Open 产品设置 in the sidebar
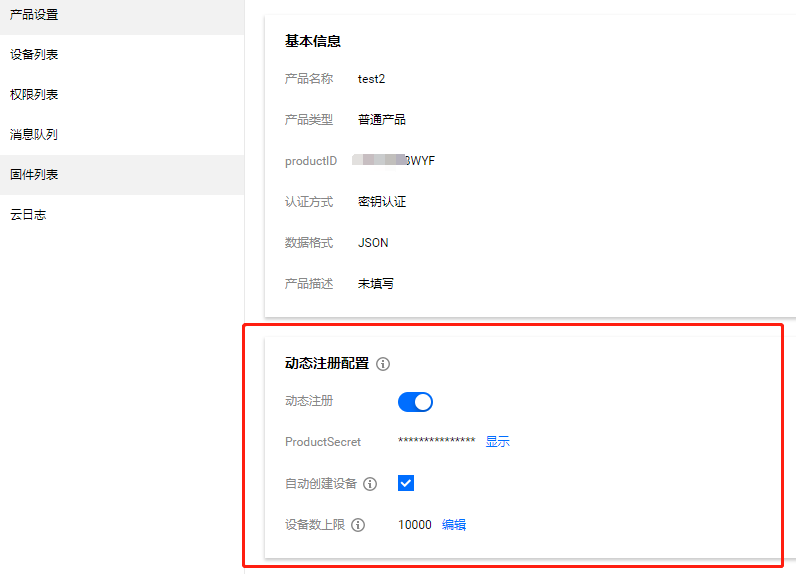 point(34,15)
